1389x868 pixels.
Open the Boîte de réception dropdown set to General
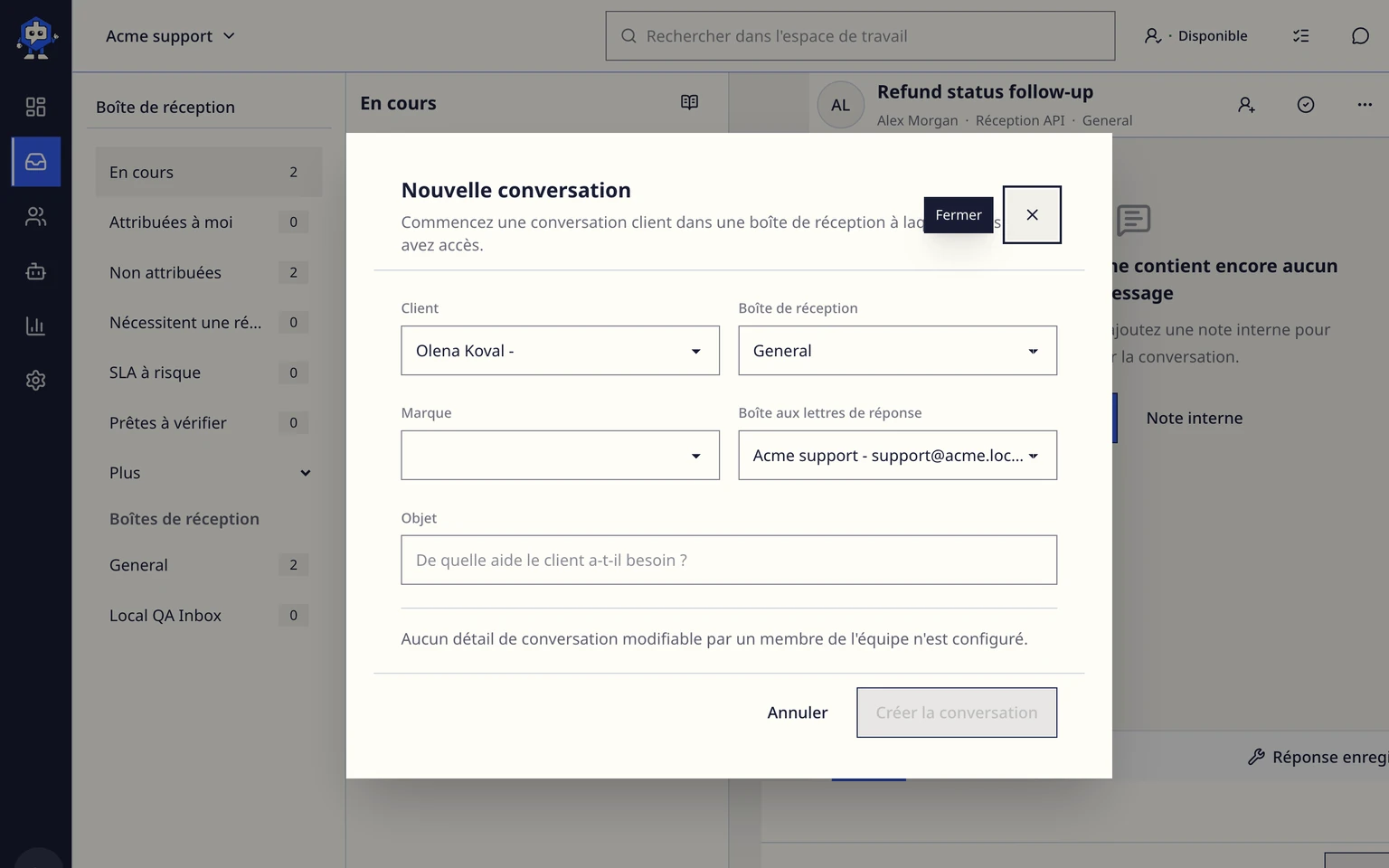[897, 351]
